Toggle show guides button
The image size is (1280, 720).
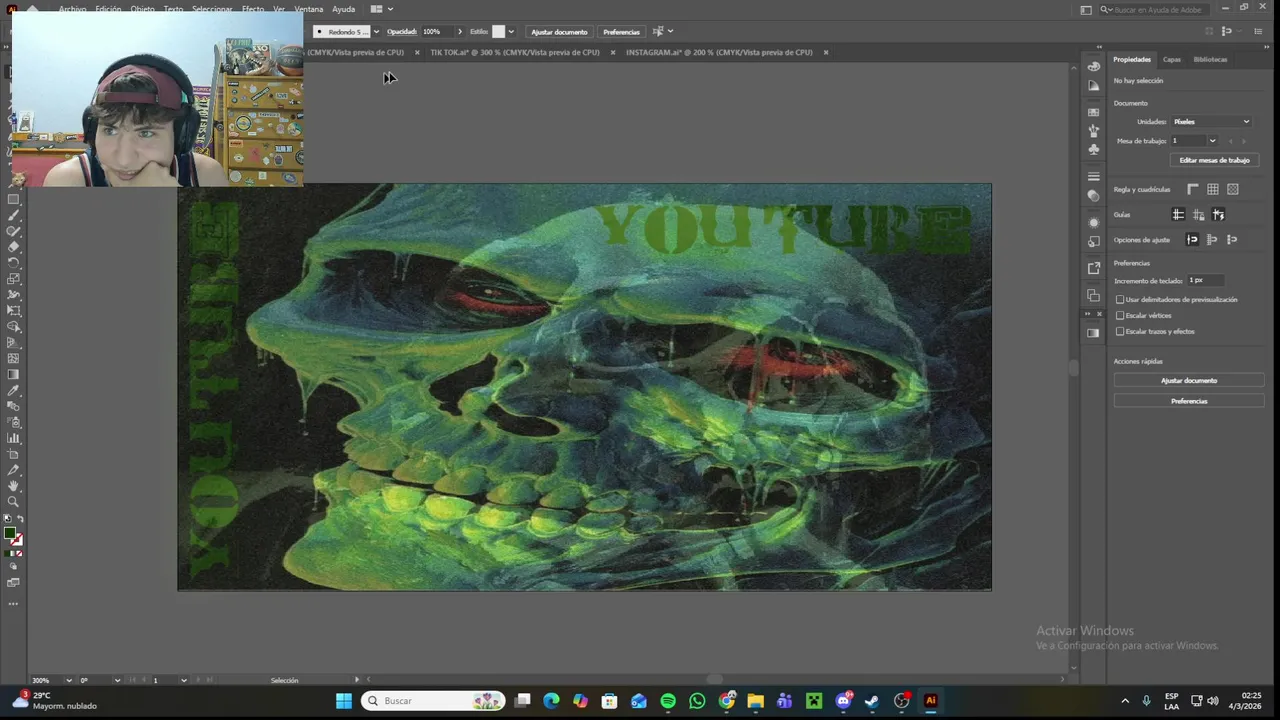[1178, 215]
